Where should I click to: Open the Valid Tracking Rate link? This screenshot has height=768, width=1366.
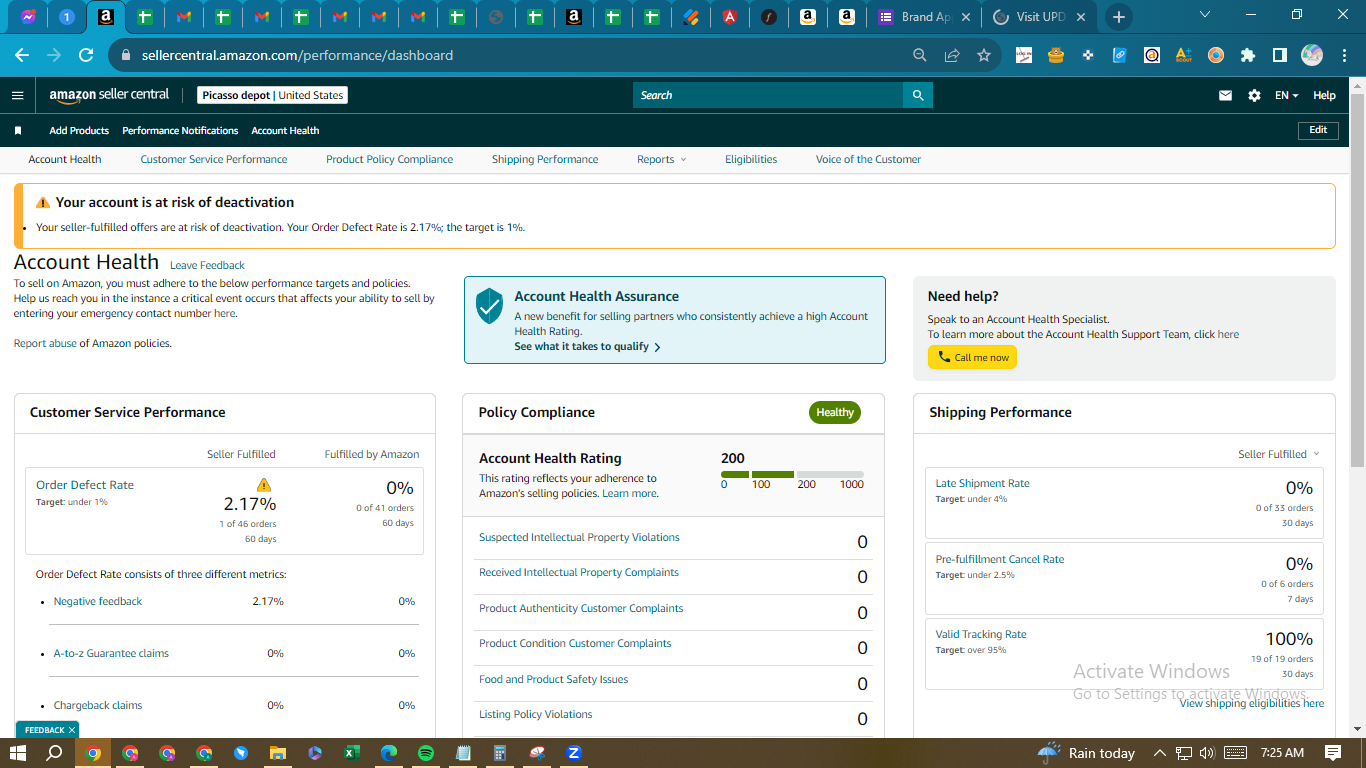coord(981,634)
